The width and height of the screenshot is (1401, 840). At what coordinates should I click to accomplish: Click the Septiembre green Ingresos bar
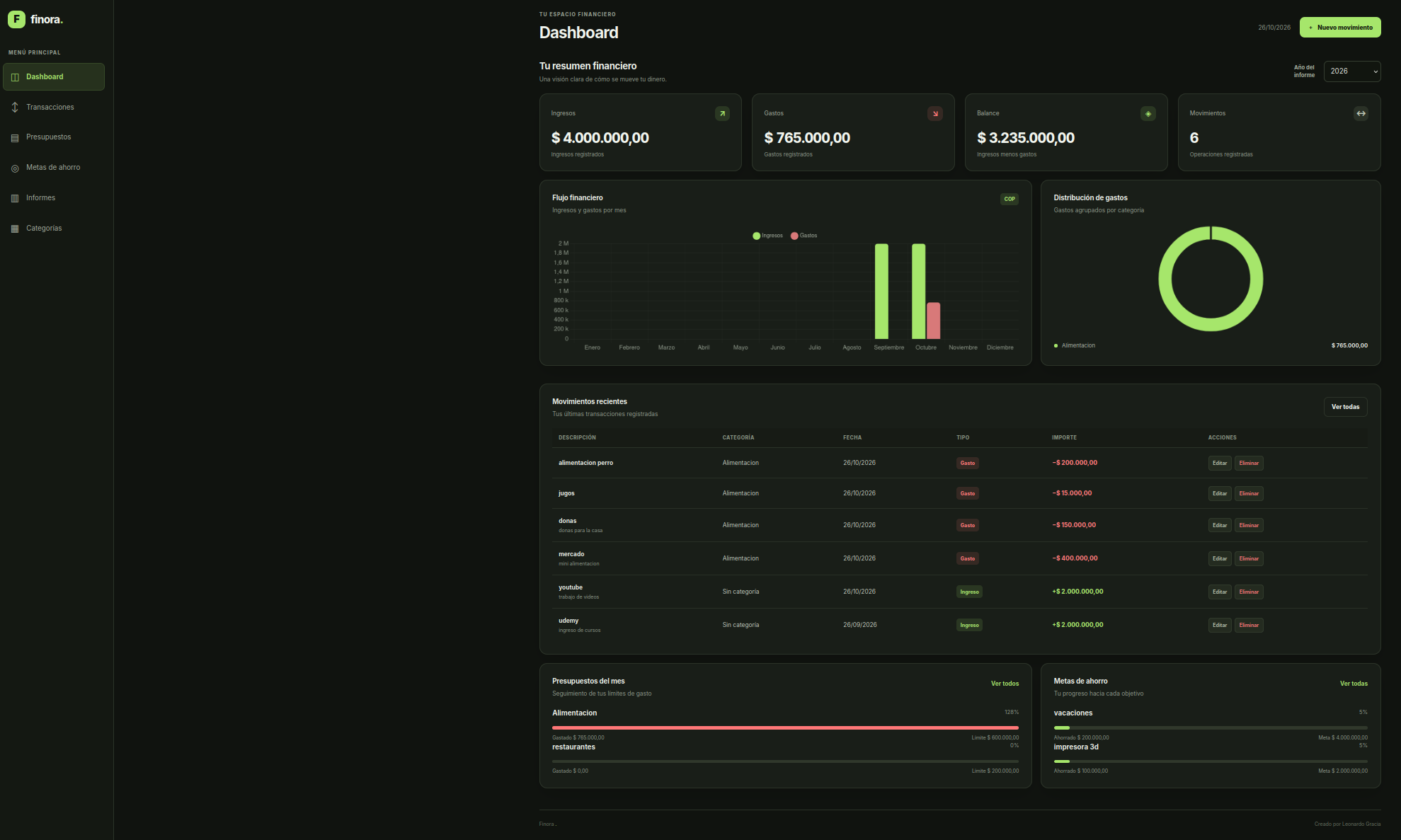point(881,292)
